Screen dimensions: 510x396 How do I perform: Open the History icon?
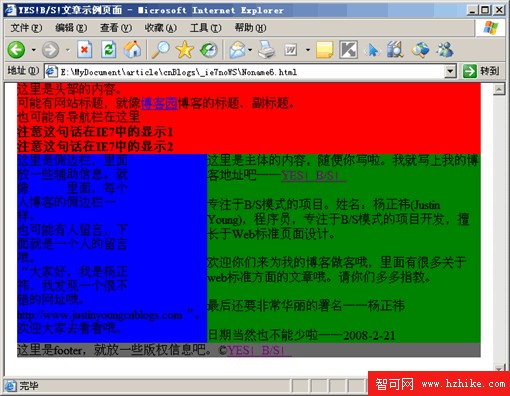click(x=209, y=50)
